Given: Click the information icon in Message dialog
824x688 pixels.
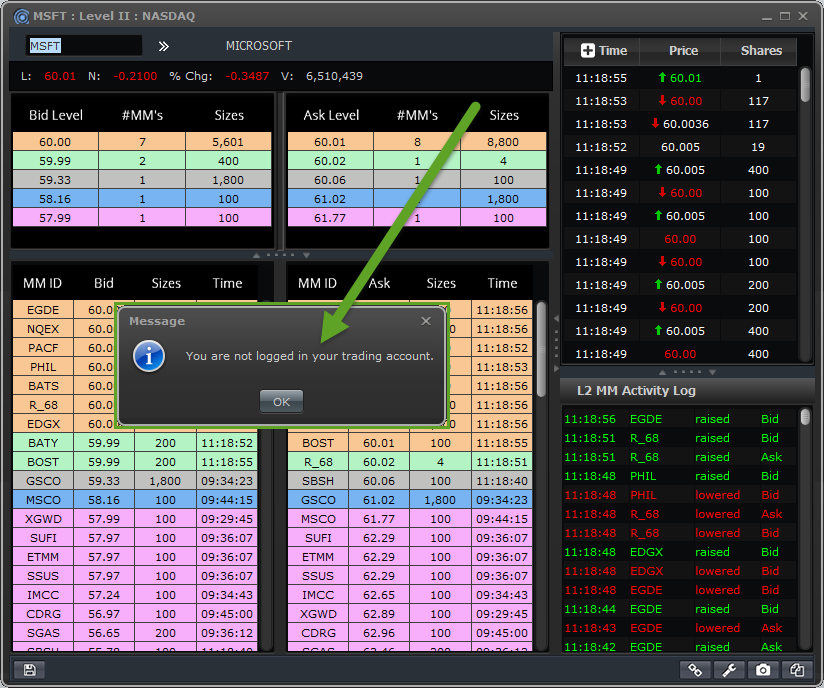Looking at the screenshot, I should pos(149,356).
